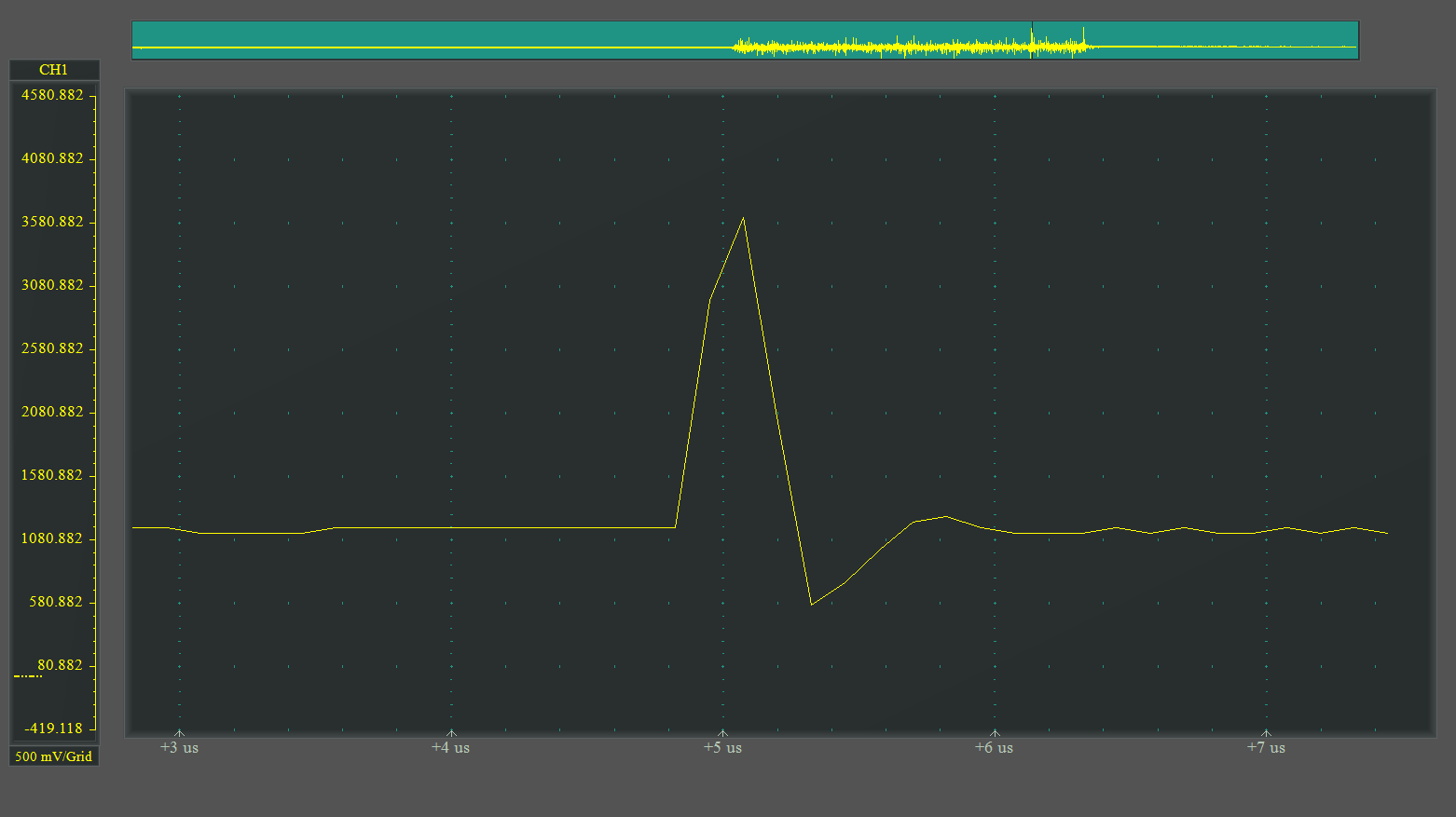Click the 1080.882 voltage axis value
The image size is (1456, 817).
[52, 538]
